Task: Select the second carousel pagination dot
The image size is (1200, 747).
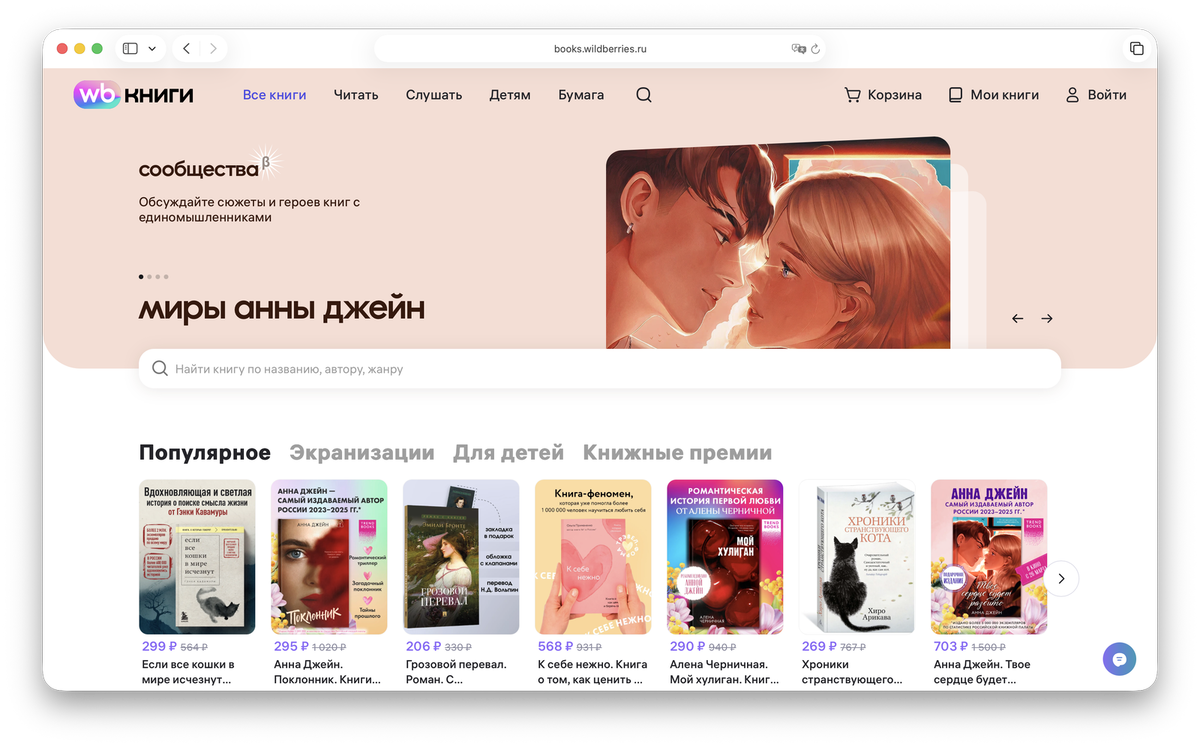Action: 149,276
